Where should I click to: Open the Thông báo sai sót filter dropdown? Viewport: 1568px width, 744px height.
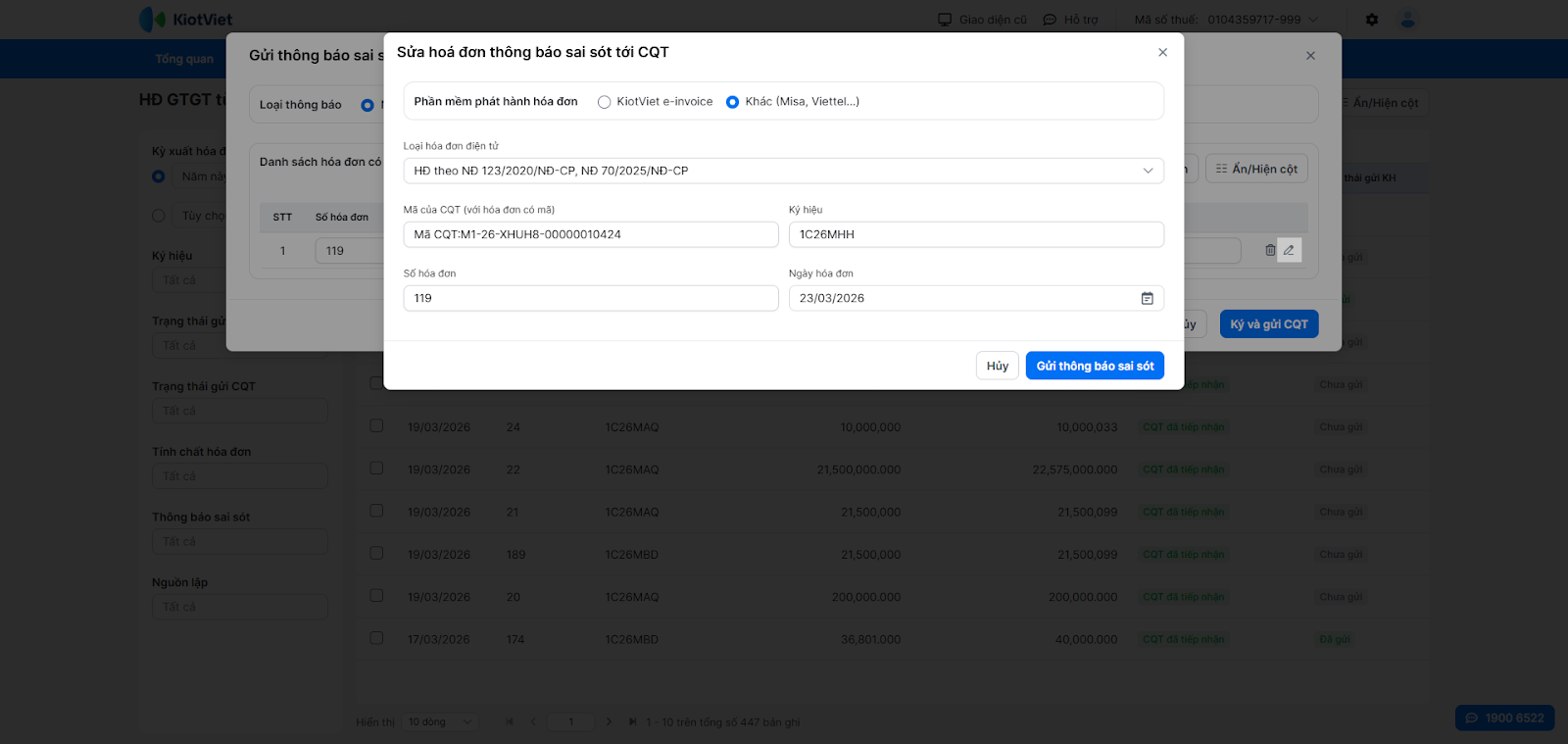click(239, 541)
